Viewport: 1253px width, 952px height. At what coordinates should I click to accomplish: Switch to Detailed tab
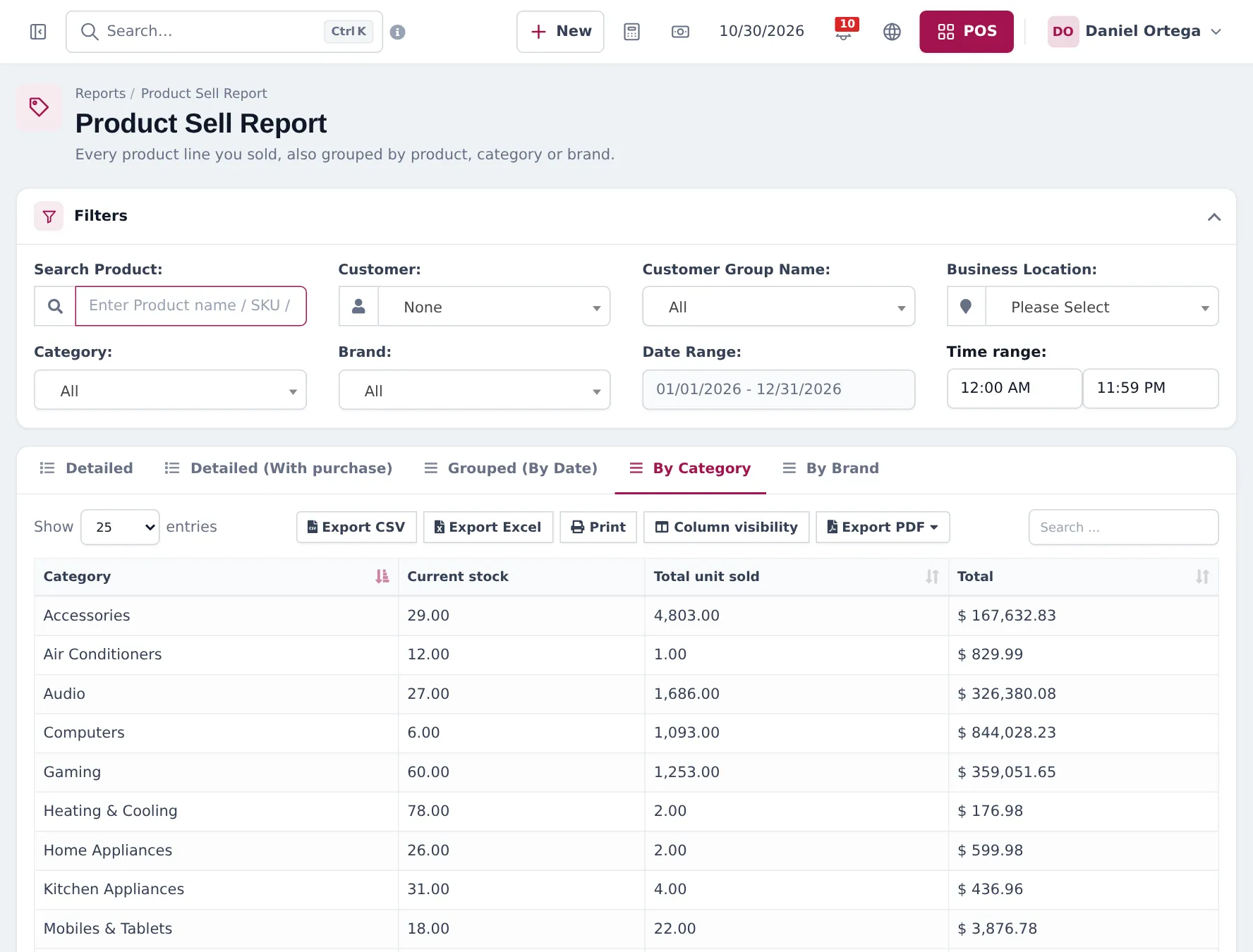[86, 468]
